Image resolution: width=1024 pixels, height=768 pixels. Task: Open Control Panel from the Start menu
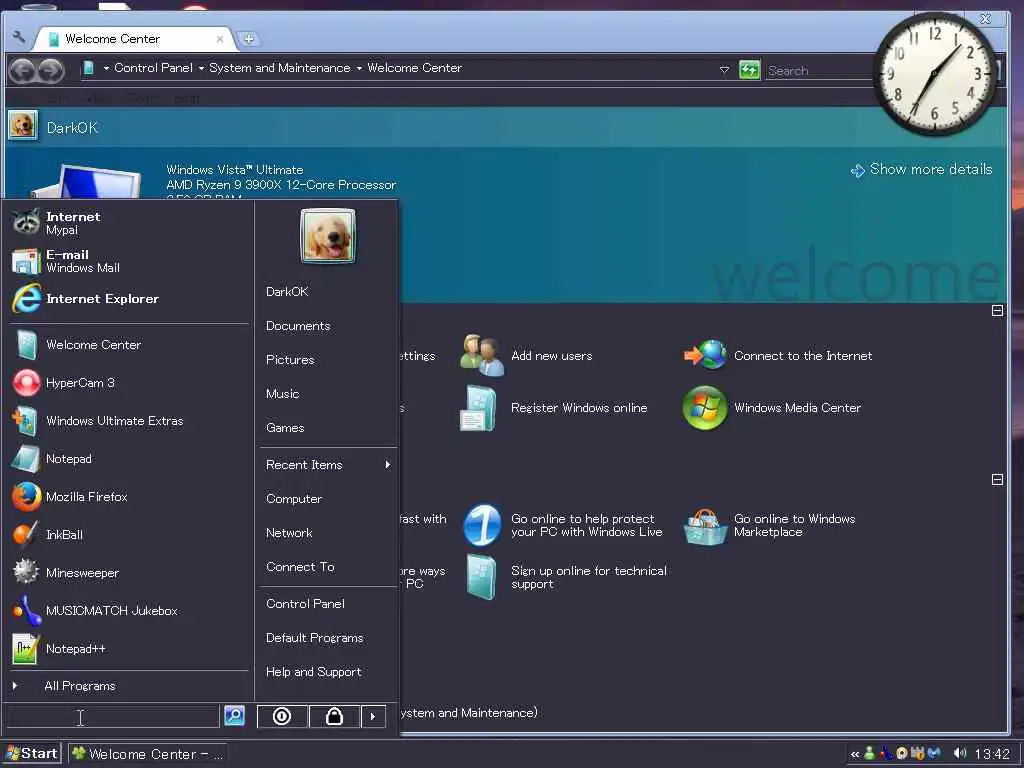pyautogui.click(x=305, y=604)
